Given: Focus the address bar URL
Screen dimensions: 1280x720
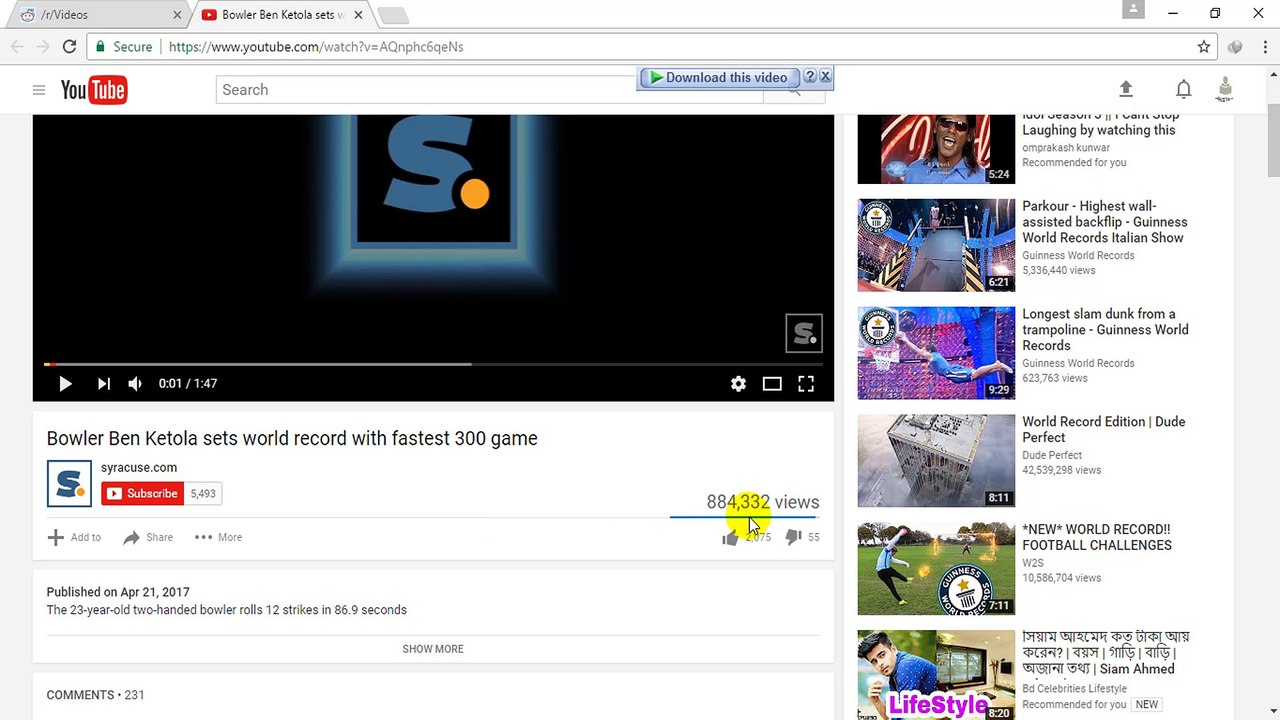Looking at the screenshot, I should point(316,47).
